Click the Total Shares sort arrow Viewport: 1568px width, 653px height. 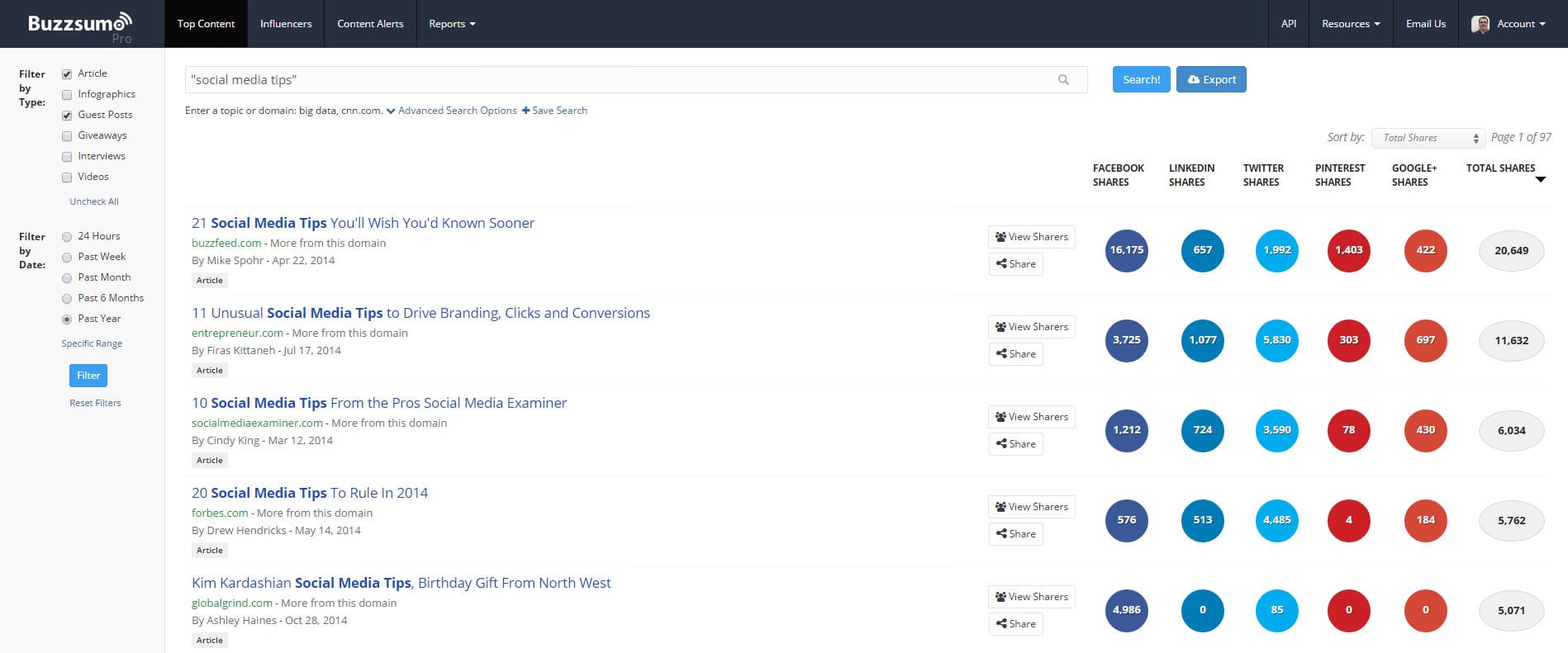pyautogui.click(x=1540, y=180)
